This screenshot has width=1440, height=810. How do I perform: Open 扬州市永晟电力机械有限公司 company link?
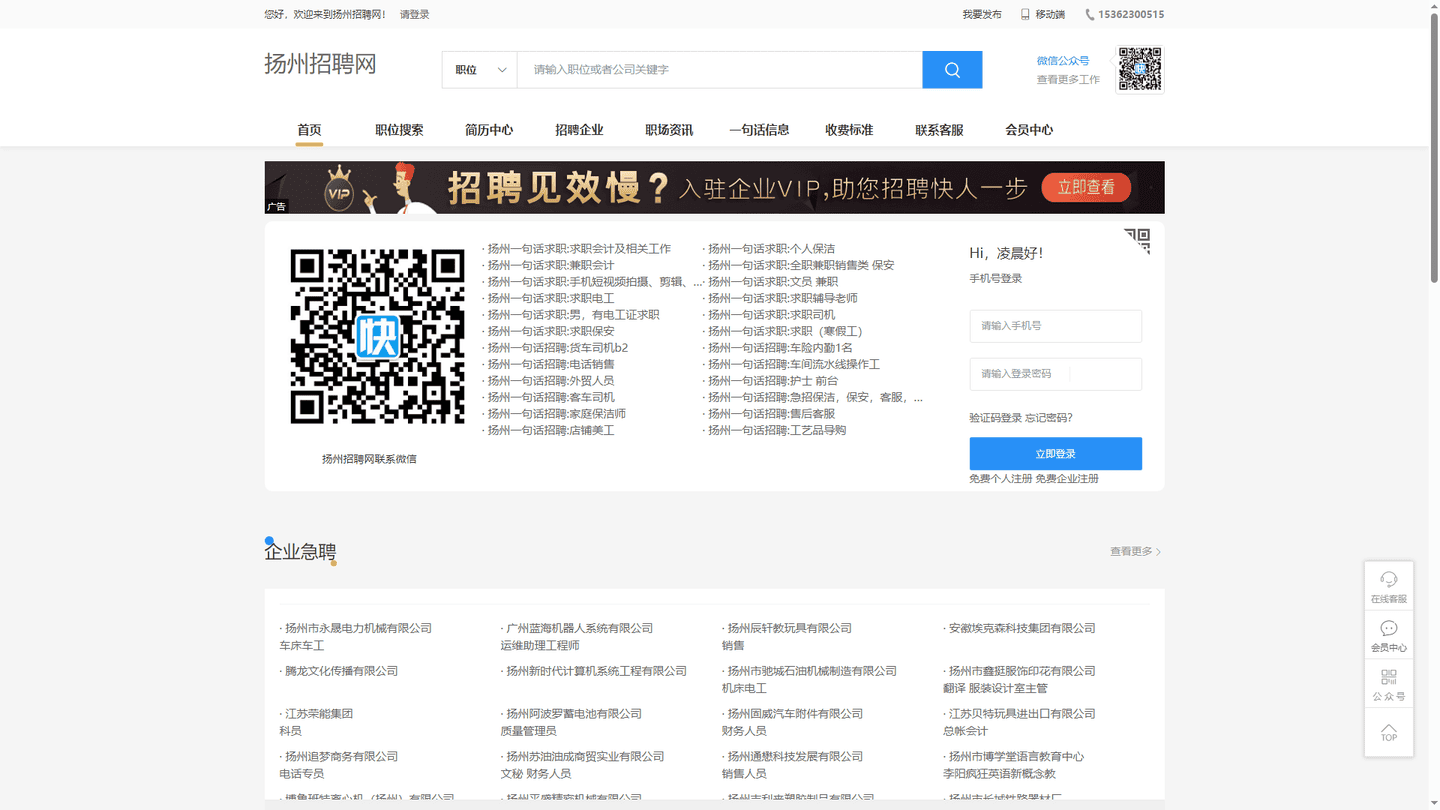[x=358, y=628]
